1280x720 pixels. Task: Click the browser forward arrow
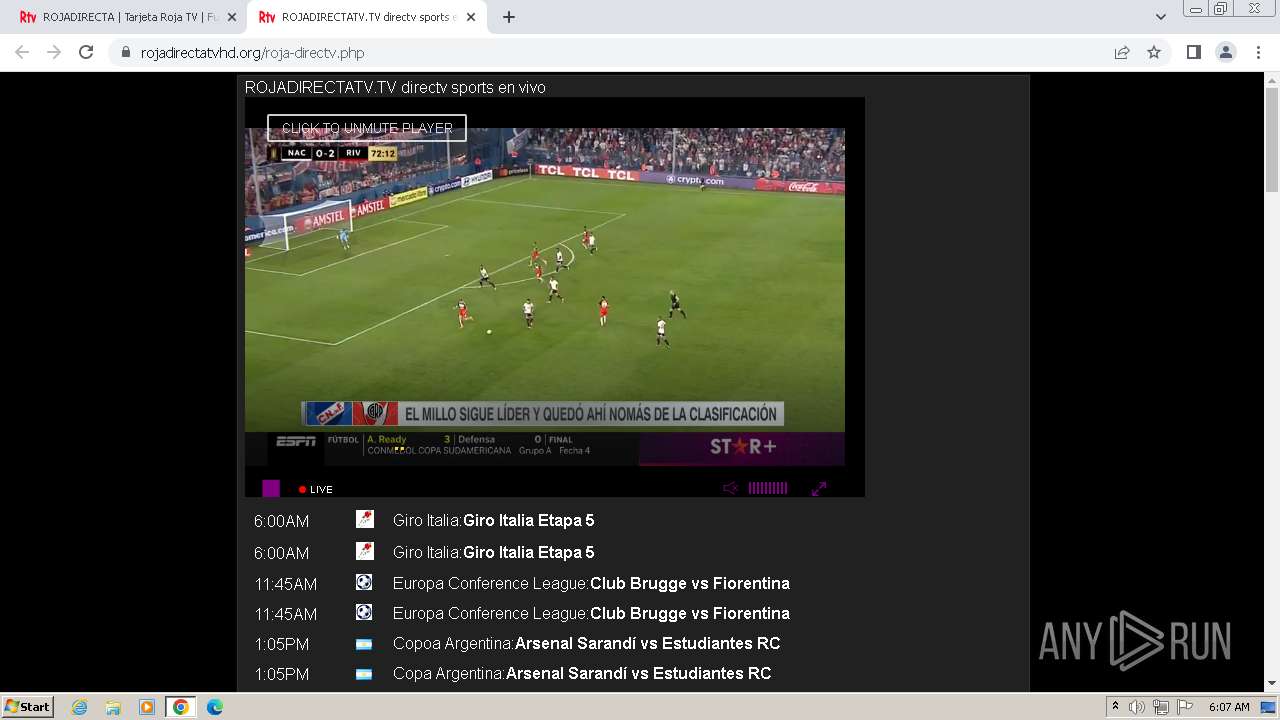(x=54, y=52)
